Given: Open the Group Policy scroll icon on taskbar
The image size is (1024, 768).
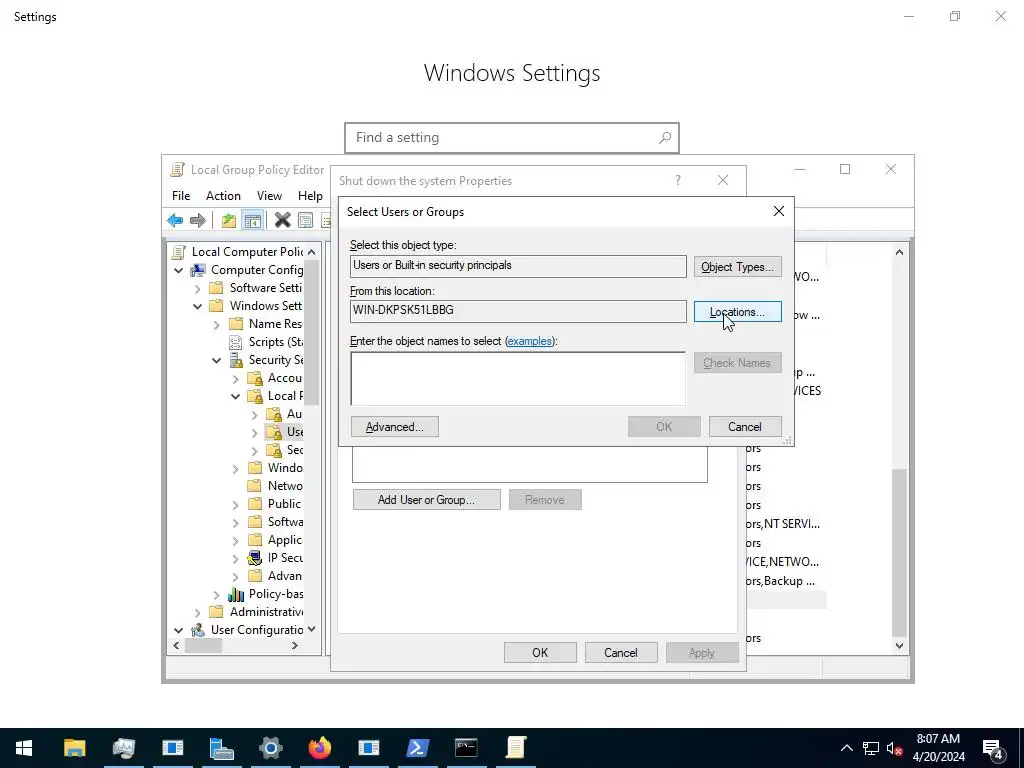Looking at the screenshot, I should point(515,748).
